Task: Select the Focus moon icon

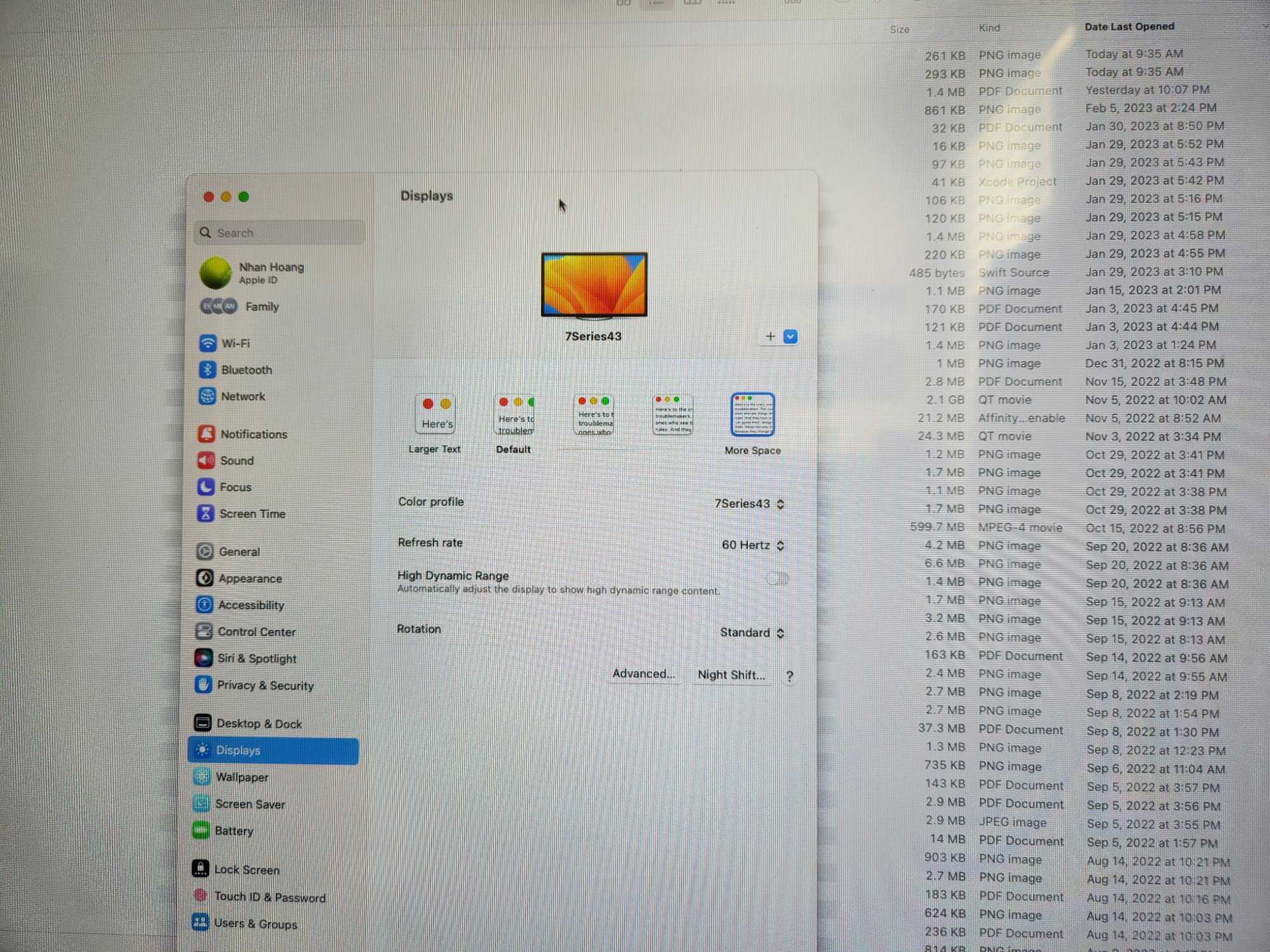Action: click(x=206, y=487)
